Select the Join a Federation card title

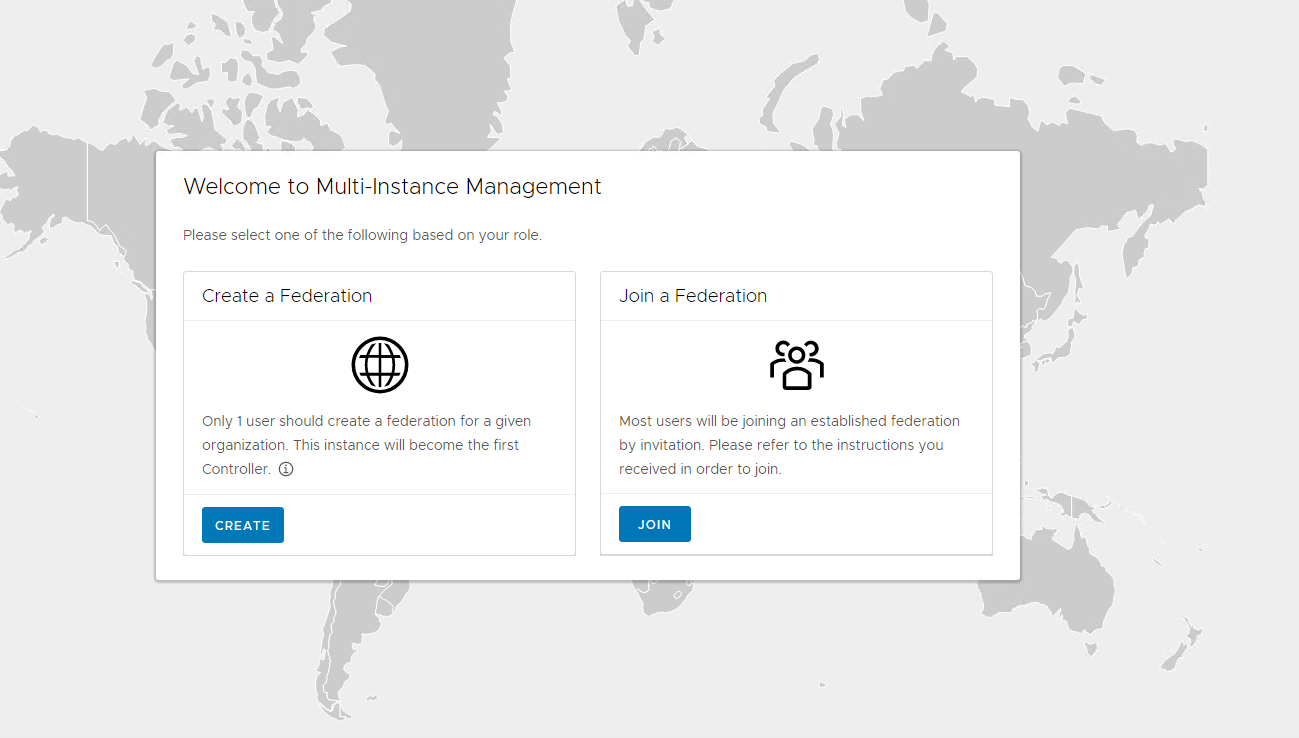pos(693,296)
